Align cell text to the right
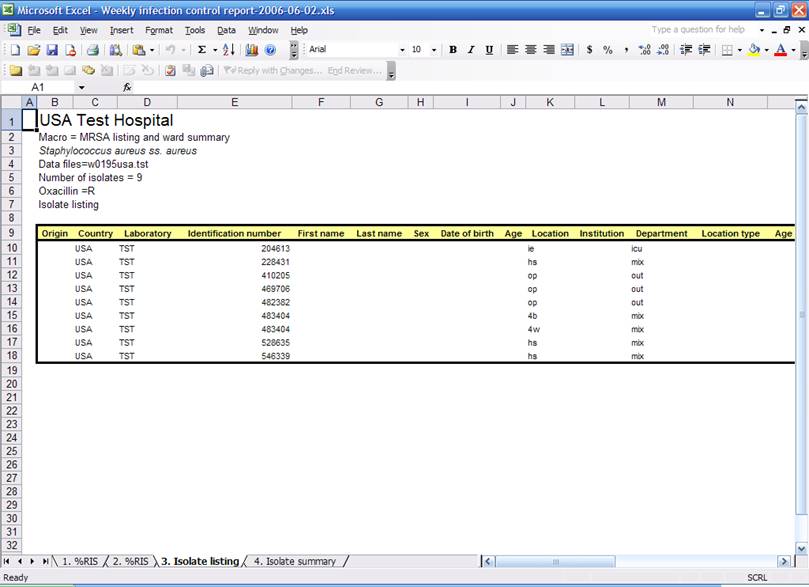Image resolution: width=809 pixels, height=587 pixels. [549, 50]
